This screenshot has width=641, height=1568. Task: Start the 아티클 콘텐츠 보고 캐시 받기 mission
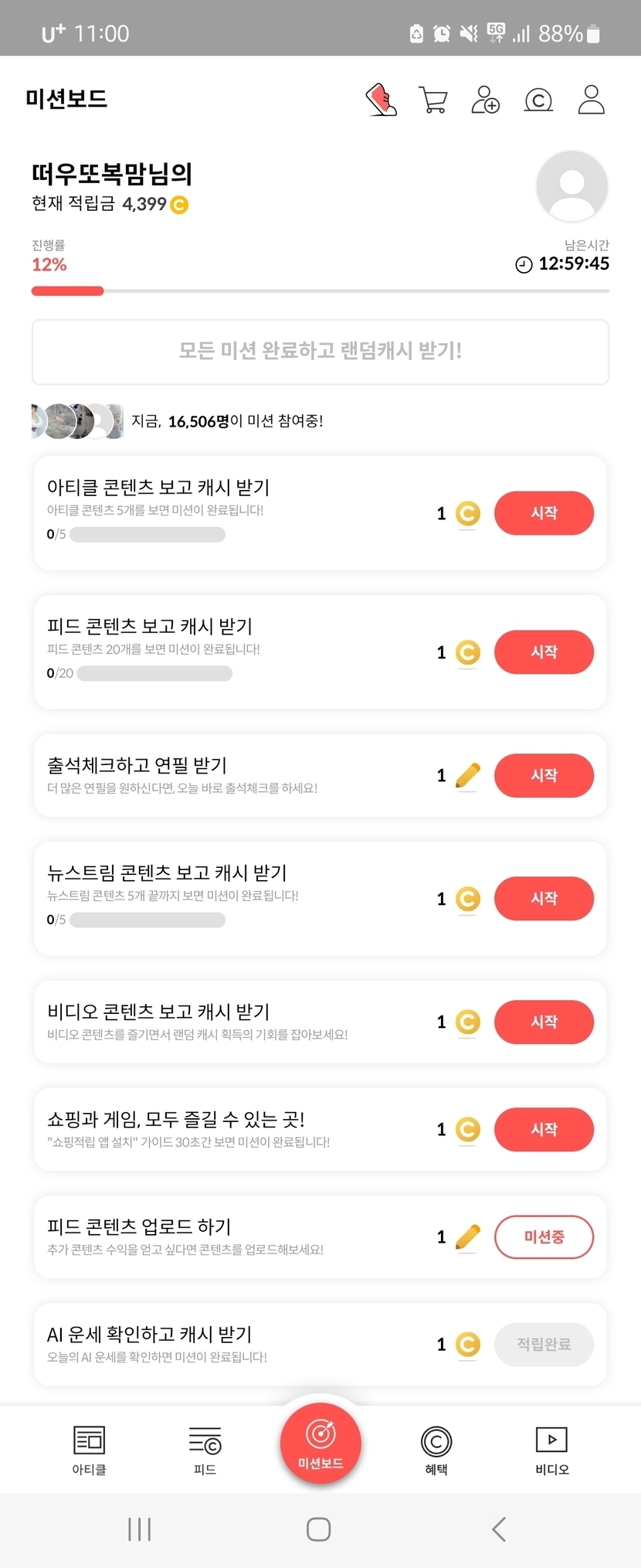click(544, 513)
